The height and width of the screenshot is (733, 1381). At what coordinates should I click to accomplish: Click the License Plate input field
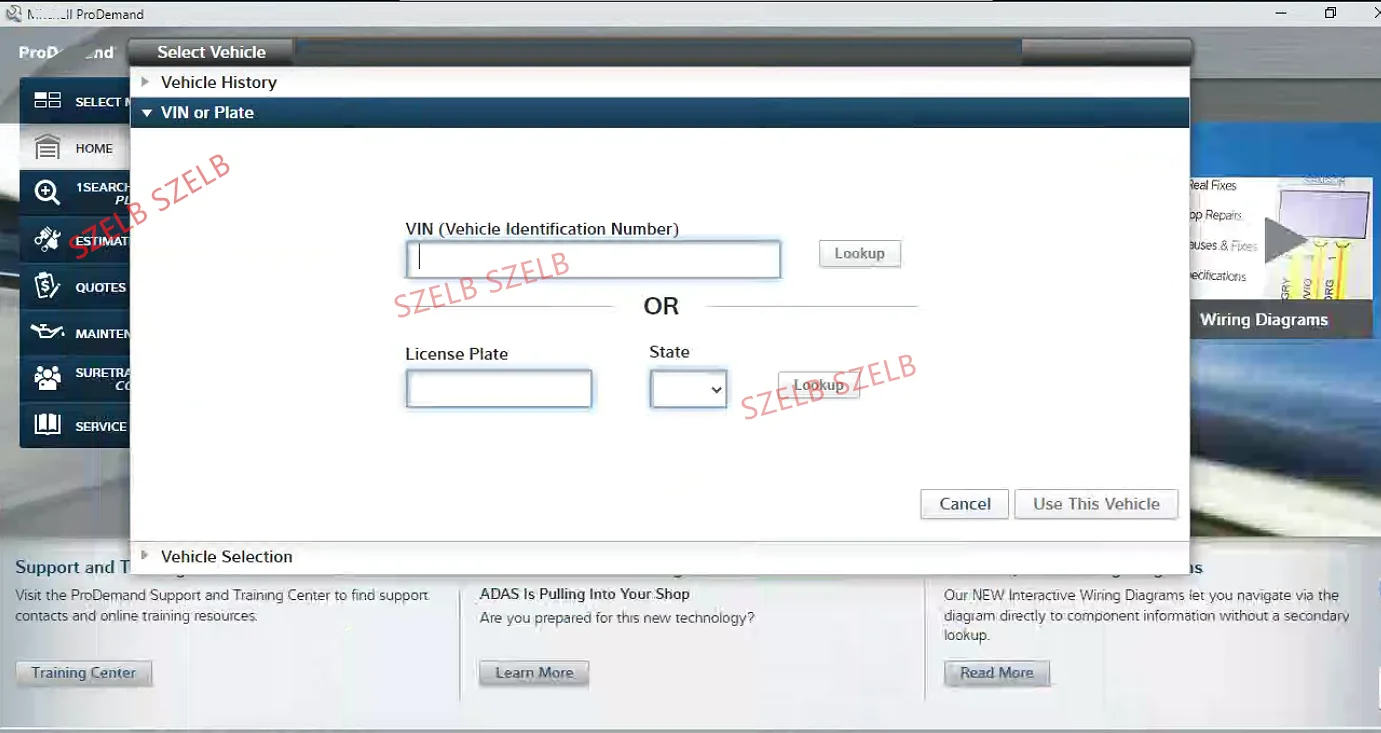point(499,389)
